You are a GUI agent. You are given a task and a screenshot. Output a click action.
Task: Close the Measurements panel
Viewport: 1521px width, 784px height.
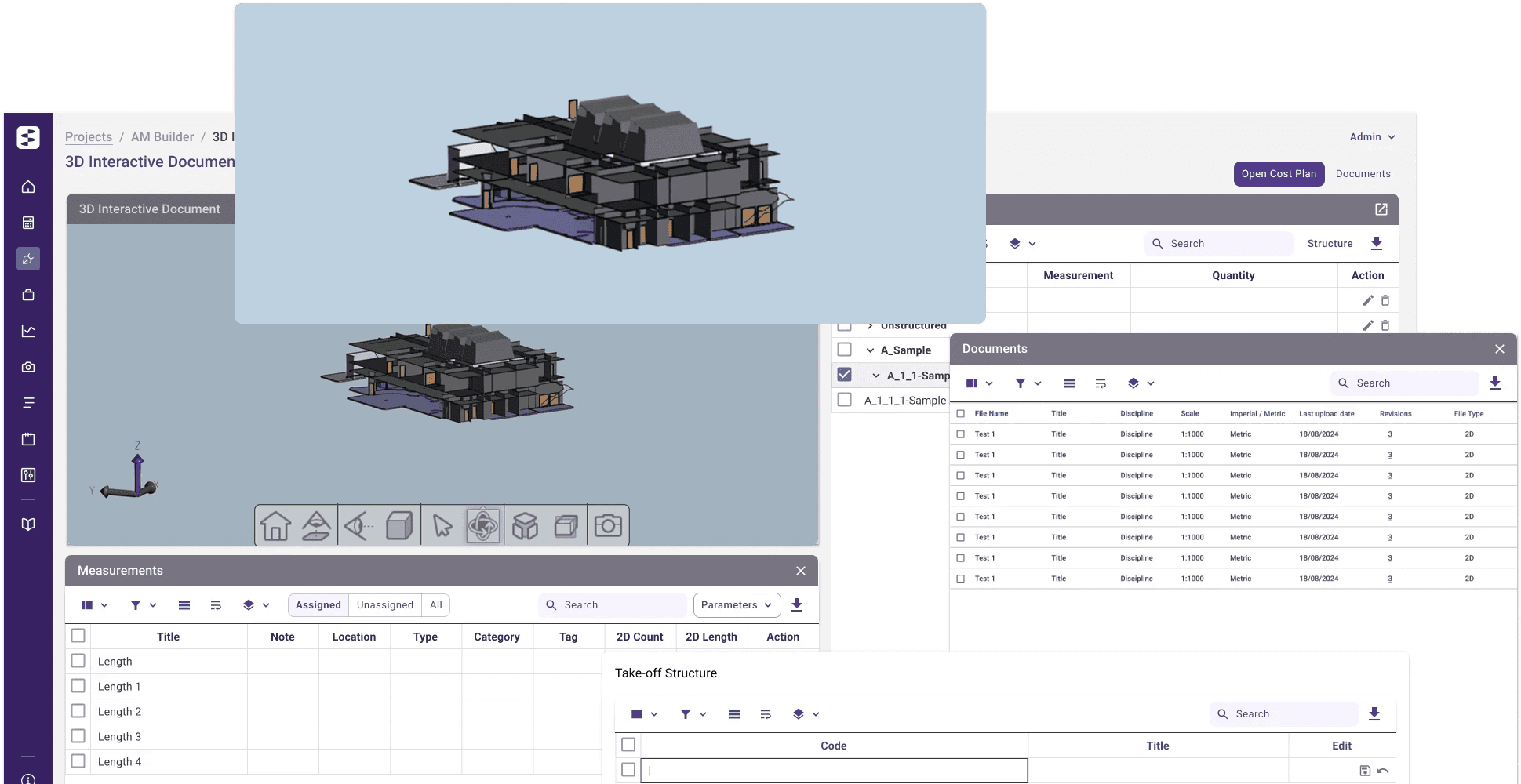(801, 571)
